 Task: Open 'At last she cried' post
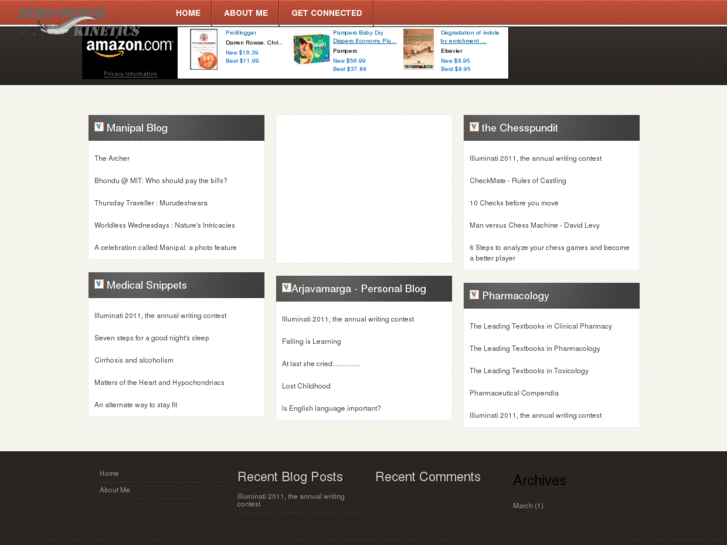click(321, 364)
